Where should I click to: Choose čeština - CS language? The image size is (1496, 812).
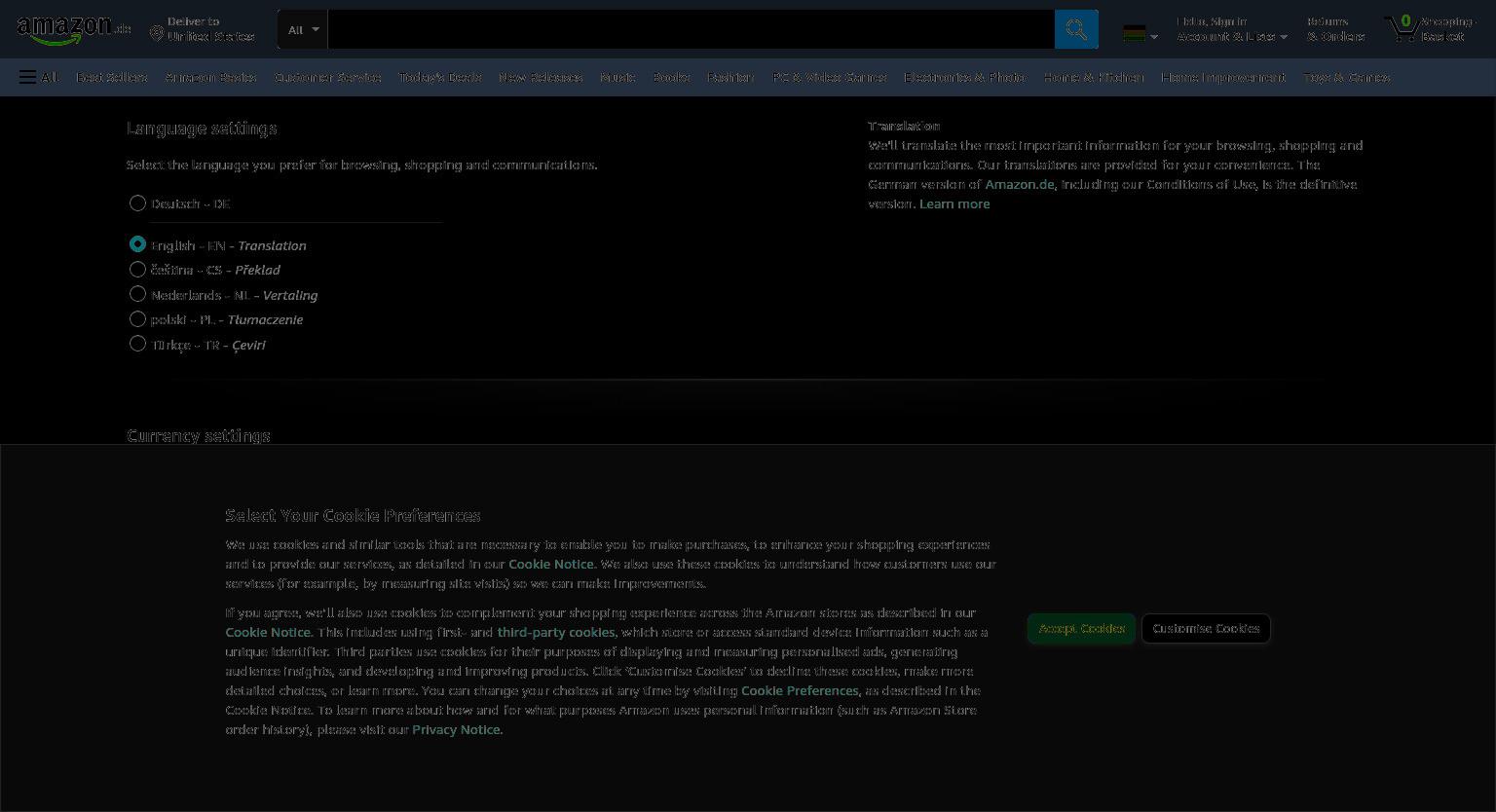coord(137,270)
